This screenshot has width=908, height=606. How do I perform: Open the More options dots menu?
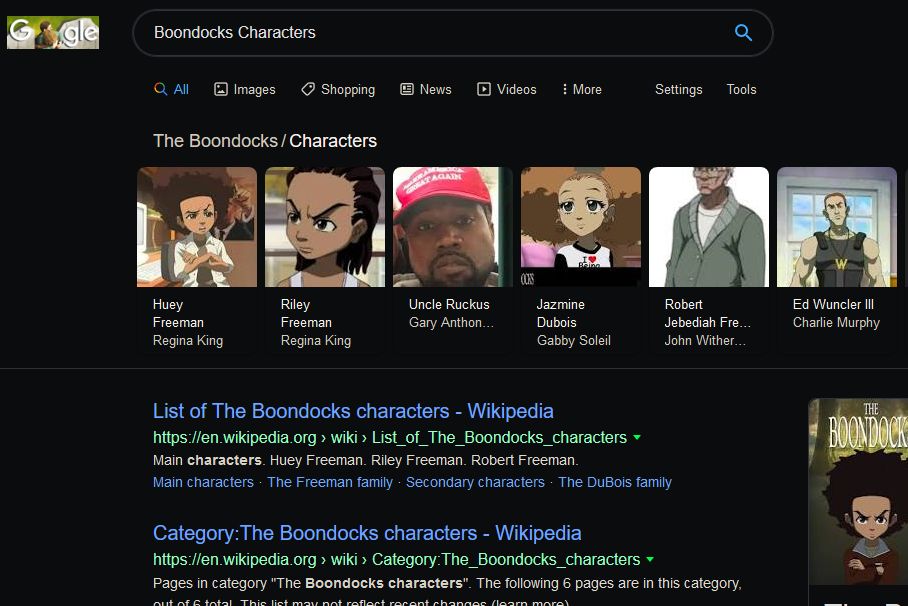[x=565, y=89]
